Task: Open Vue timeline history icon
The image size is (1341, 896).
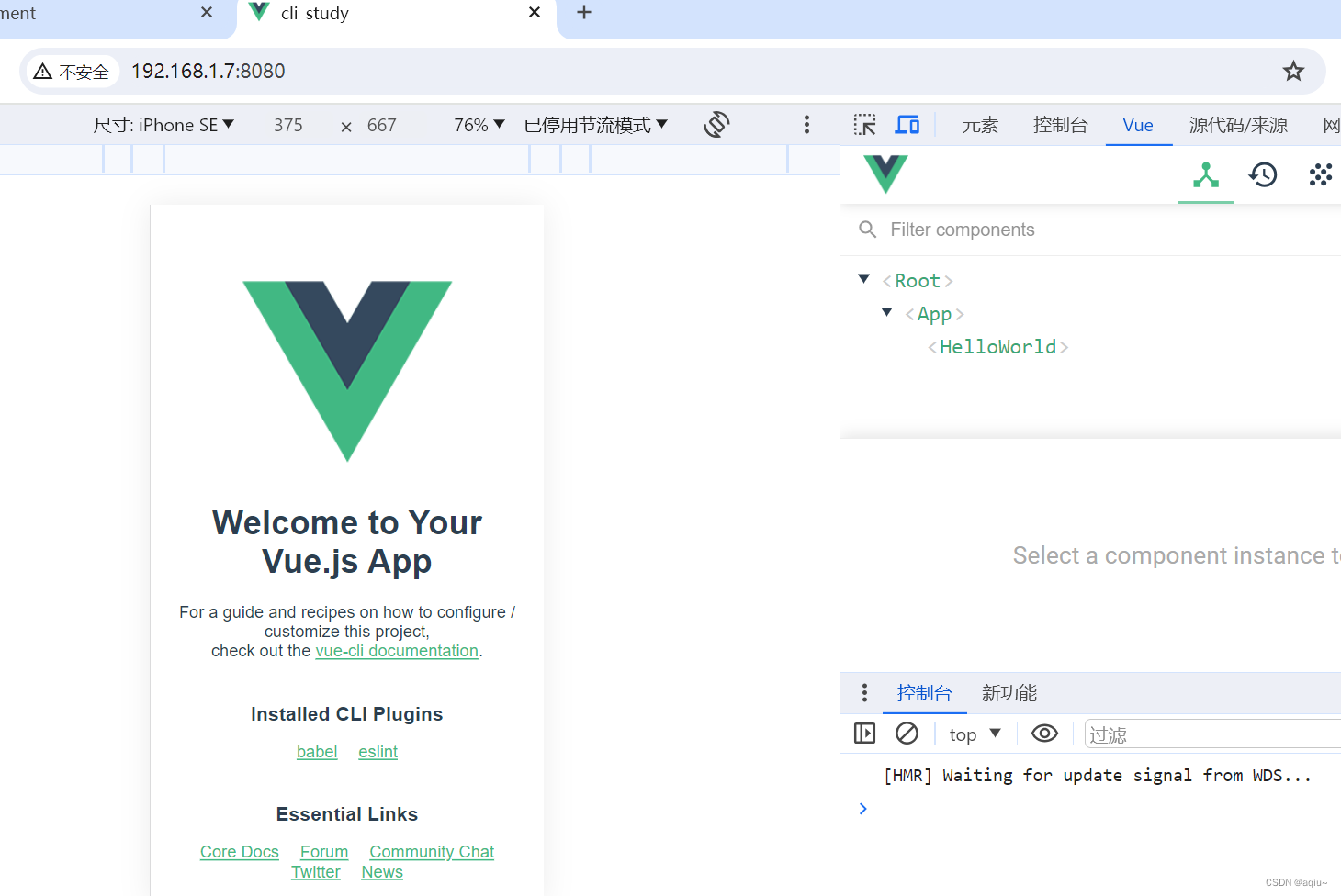Action: (x=1263, y=174)
